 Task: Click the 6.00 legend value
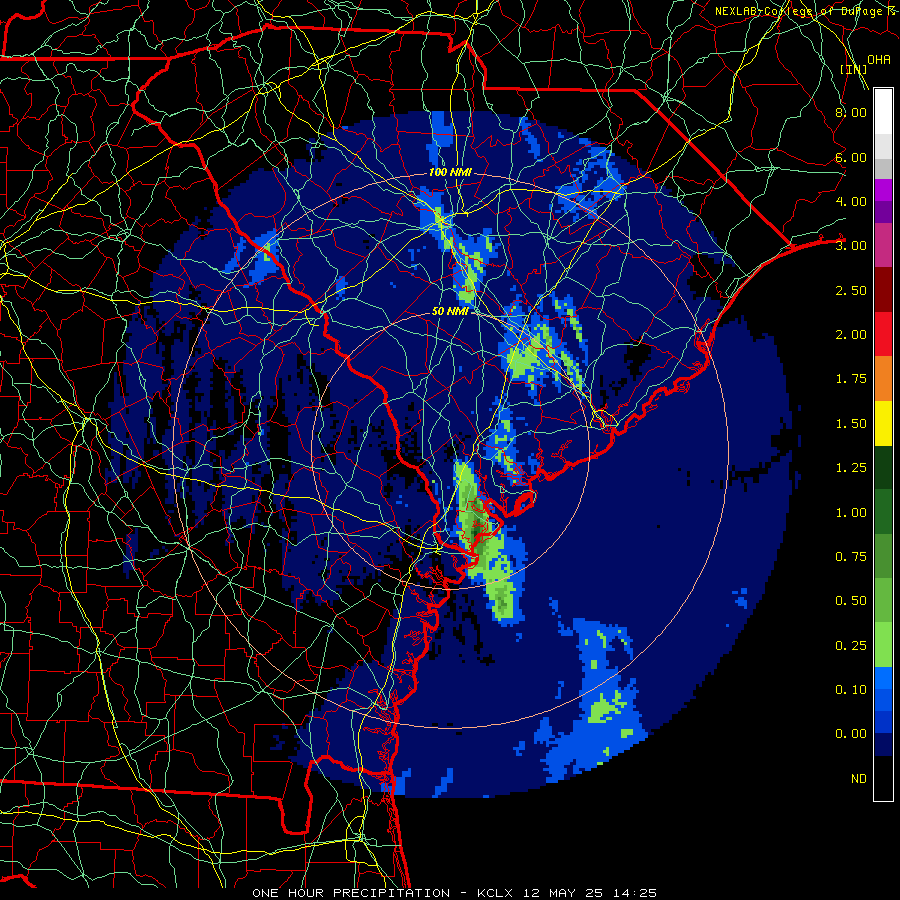[851, 157]
